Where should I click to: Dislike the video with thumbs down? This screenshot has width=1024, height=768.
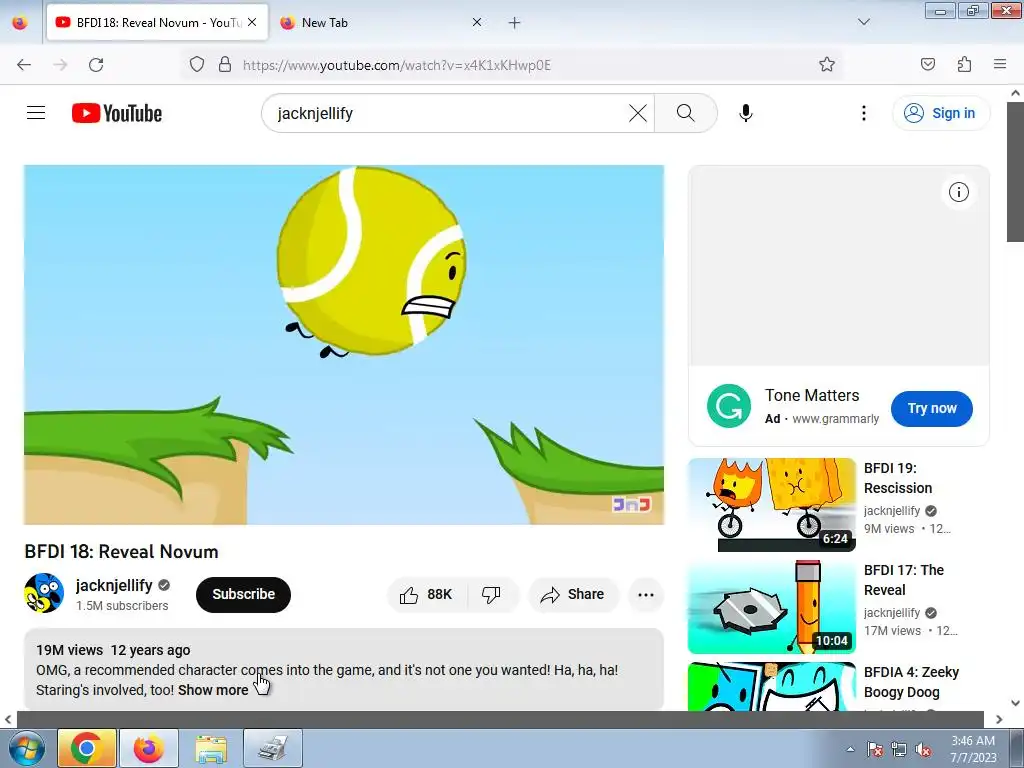[491, 594]
